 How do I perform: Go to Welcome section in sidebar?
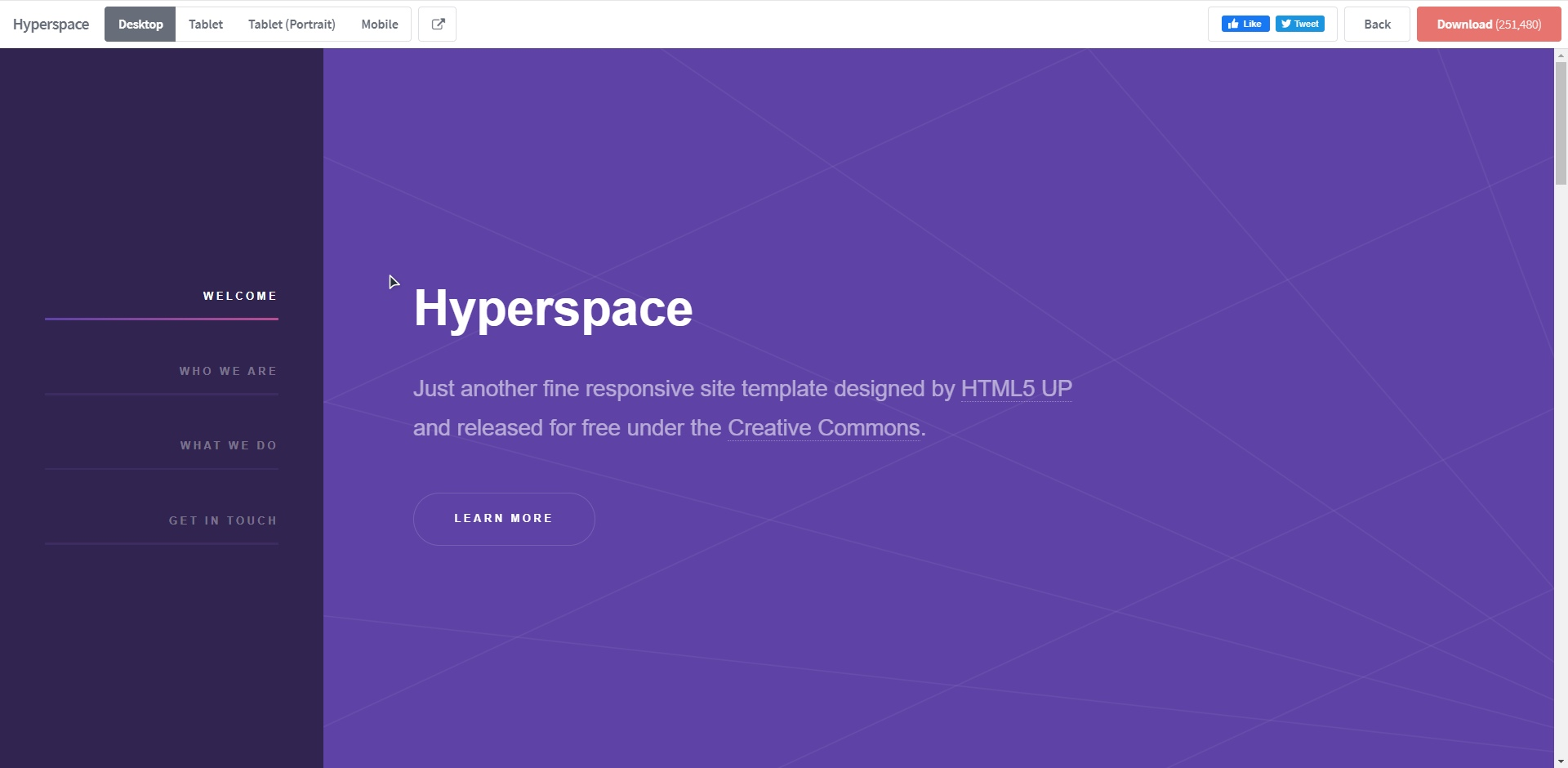pos(240,296)
